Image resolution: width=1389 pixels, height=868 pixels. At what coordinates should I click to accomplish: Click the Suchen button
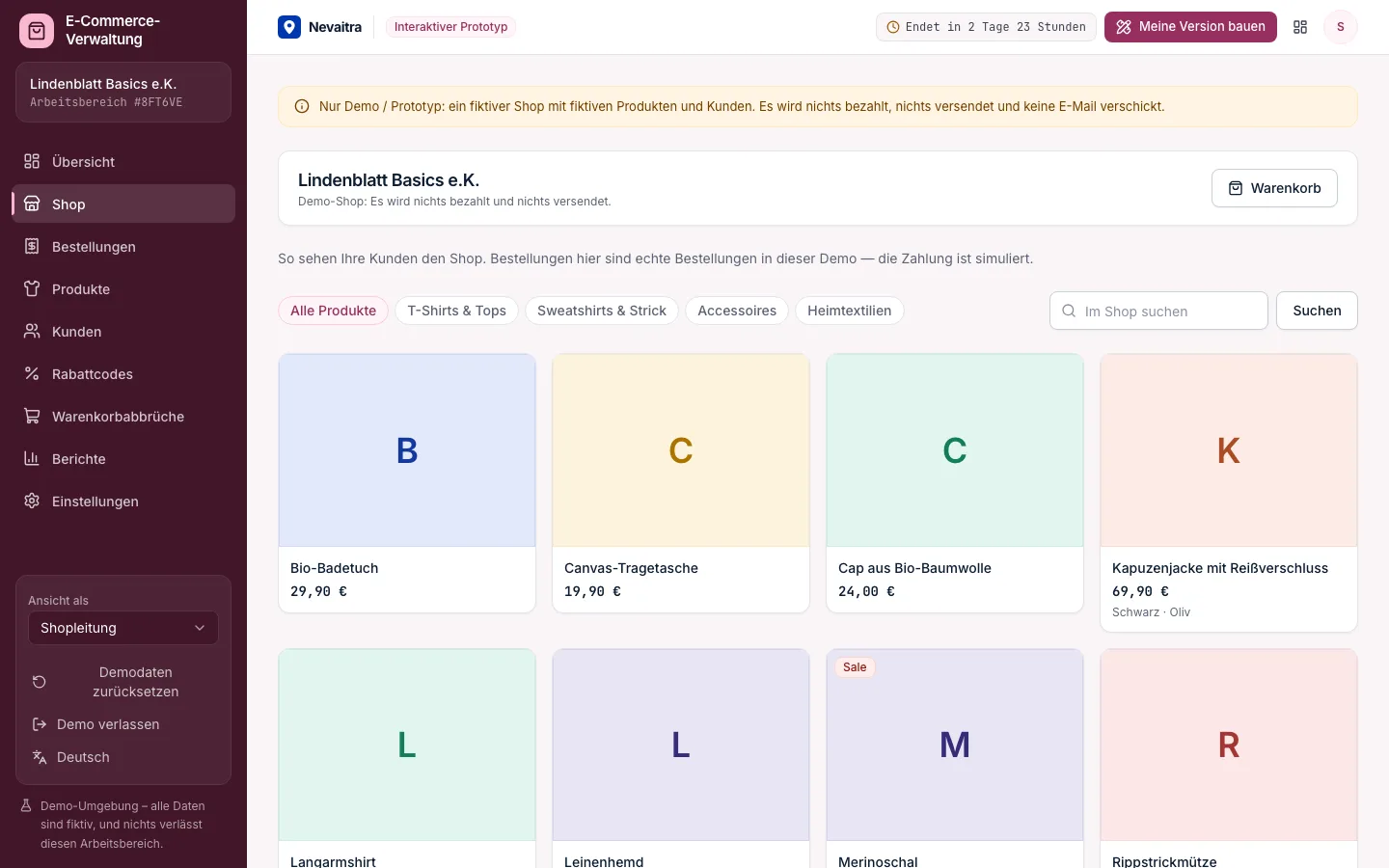(x=1317, y=311)
